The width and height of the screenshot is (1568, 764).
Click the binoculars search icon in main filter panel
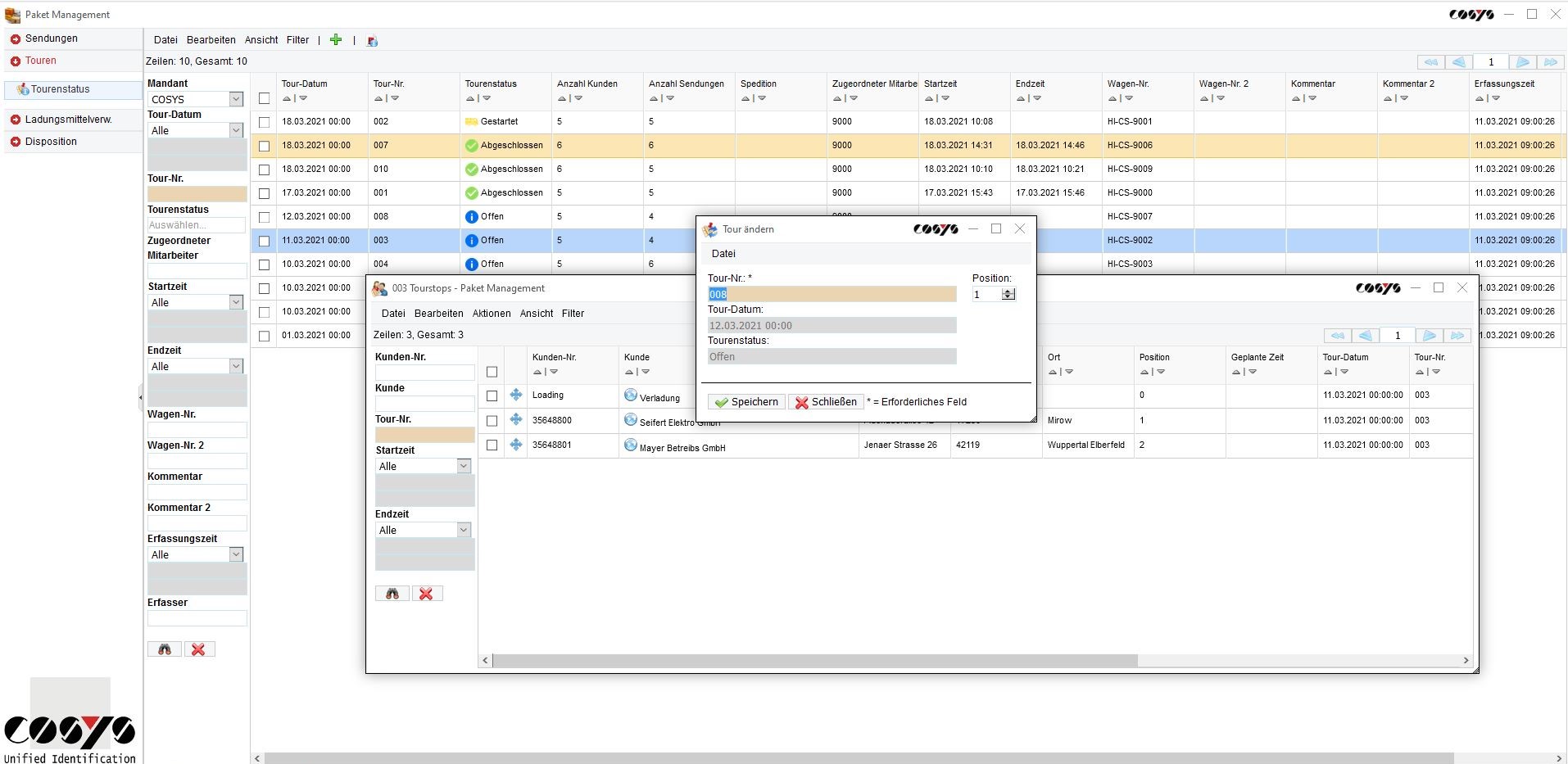[x=165, y=649]
